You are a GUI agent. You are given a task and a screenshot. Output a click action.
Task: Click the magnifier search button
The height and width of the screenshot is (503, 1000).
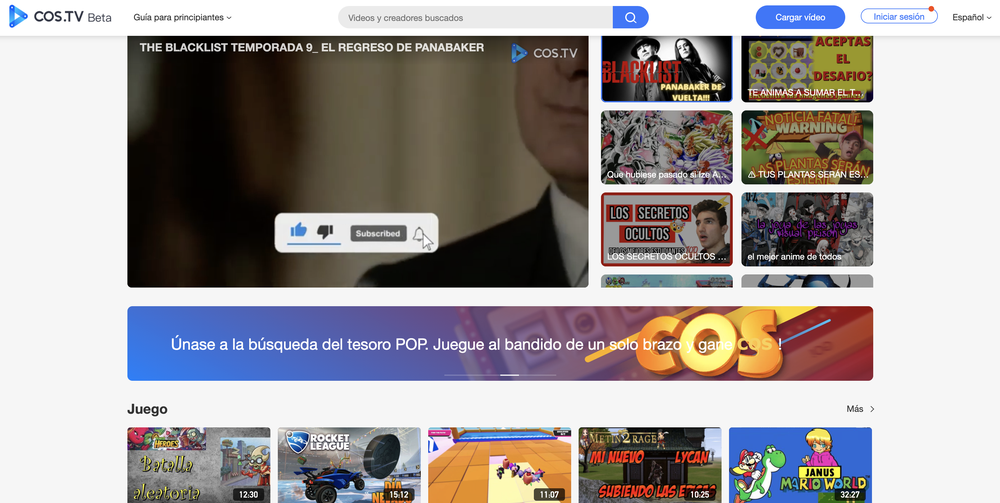(631, 17)
